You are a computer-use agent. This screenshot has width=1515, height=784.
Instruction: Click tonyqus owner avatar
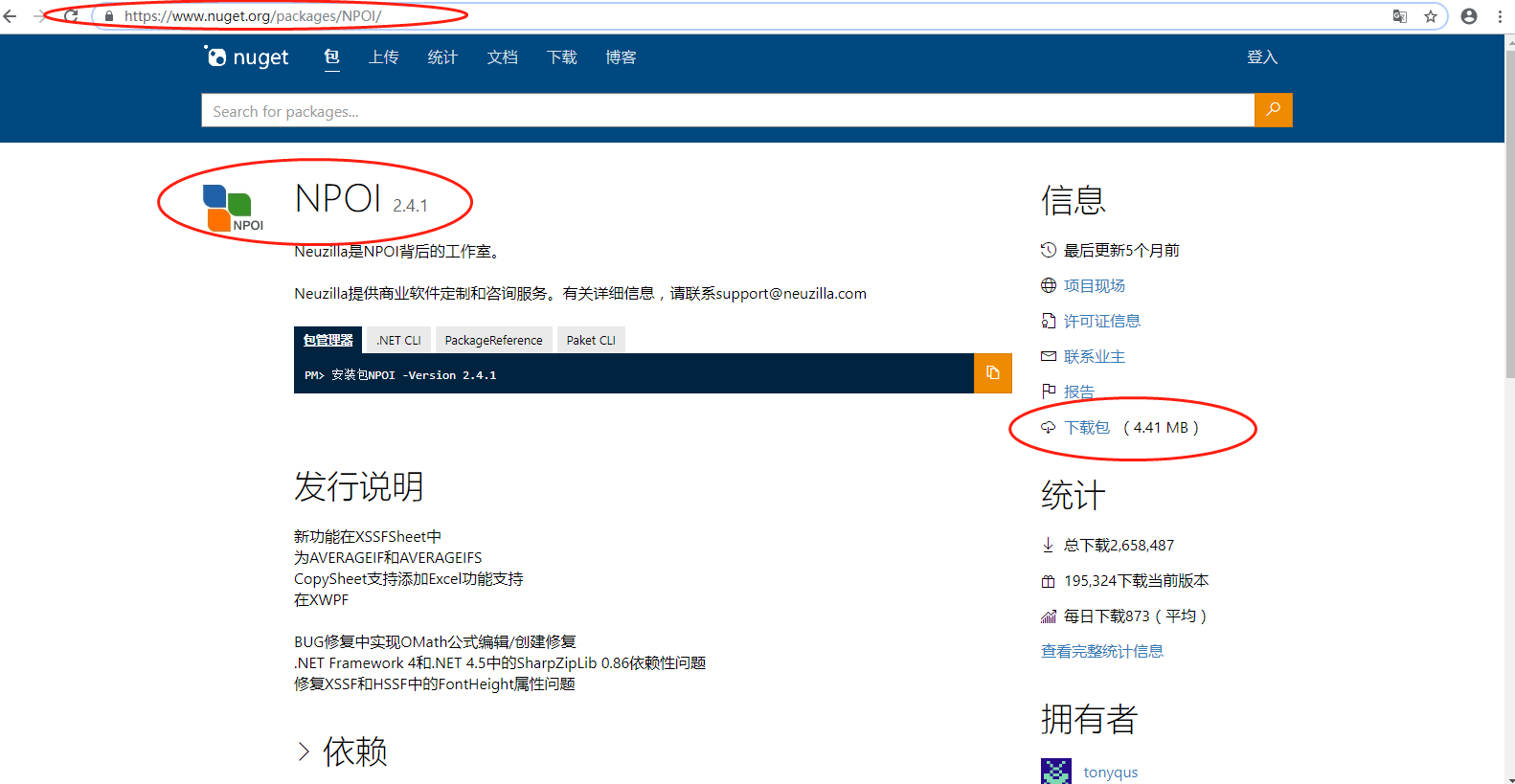point(1056,771)
